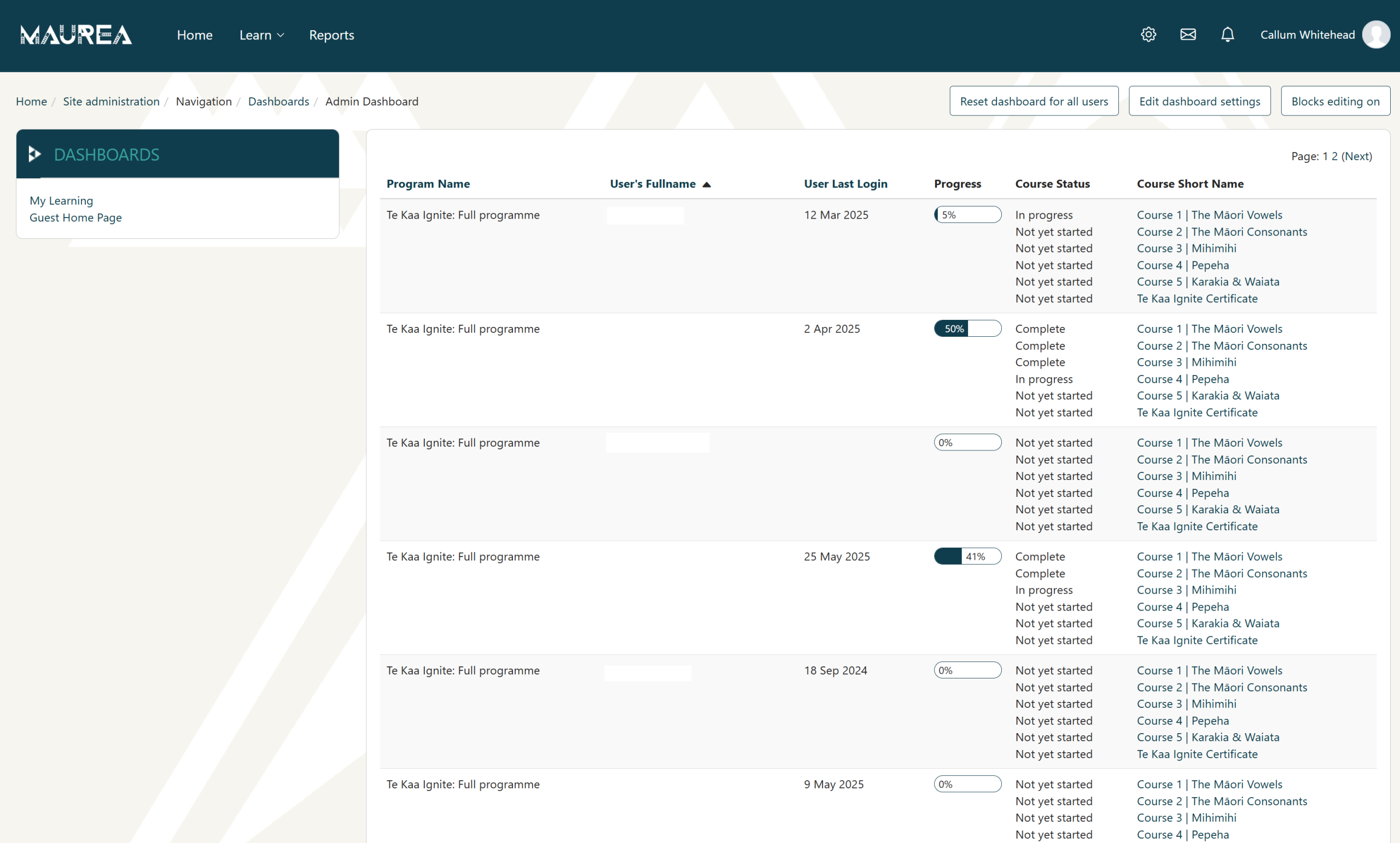Click the Progress column header
Viewport: 1400px width, 843px height.
pos(958,184)
